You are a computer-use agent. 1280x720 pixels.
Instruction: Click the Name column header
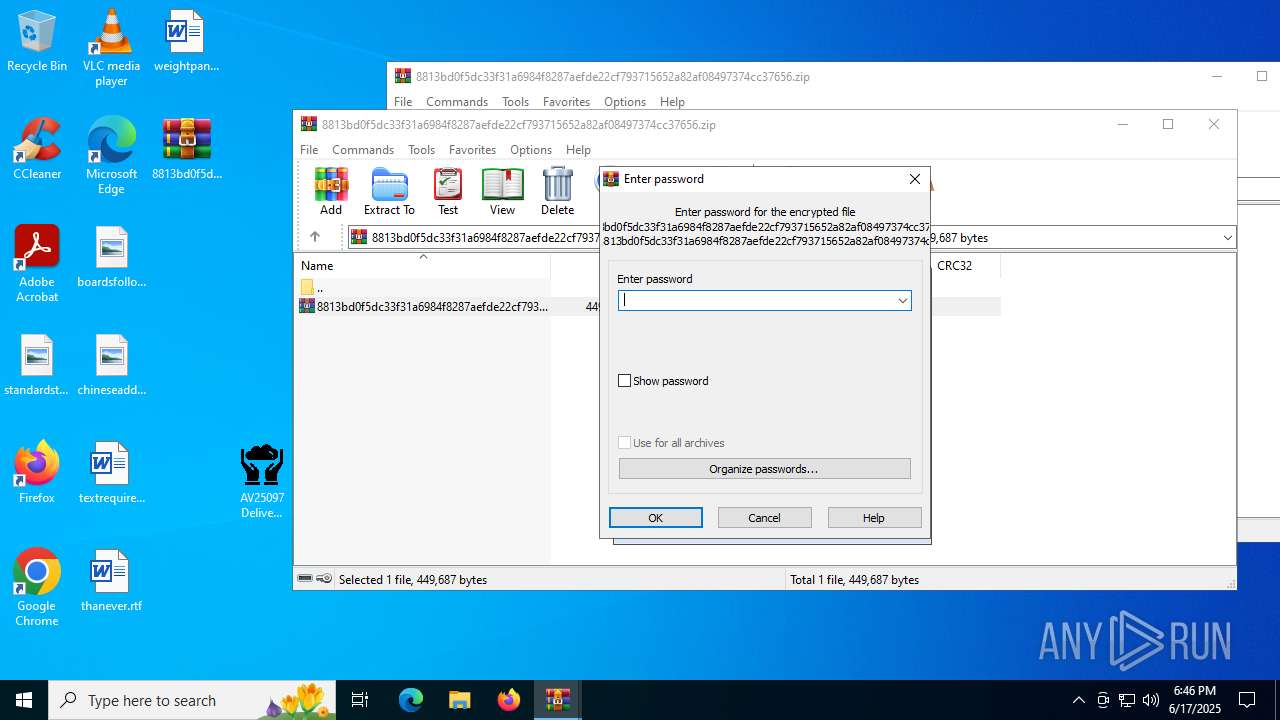click(423, 266)
